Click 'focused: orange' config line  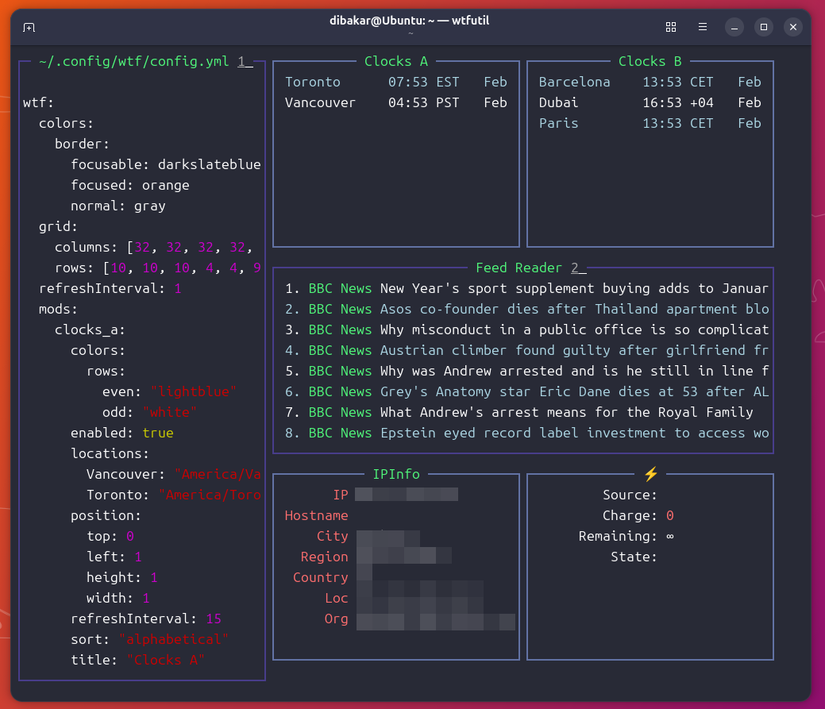(x=130, y=185)
